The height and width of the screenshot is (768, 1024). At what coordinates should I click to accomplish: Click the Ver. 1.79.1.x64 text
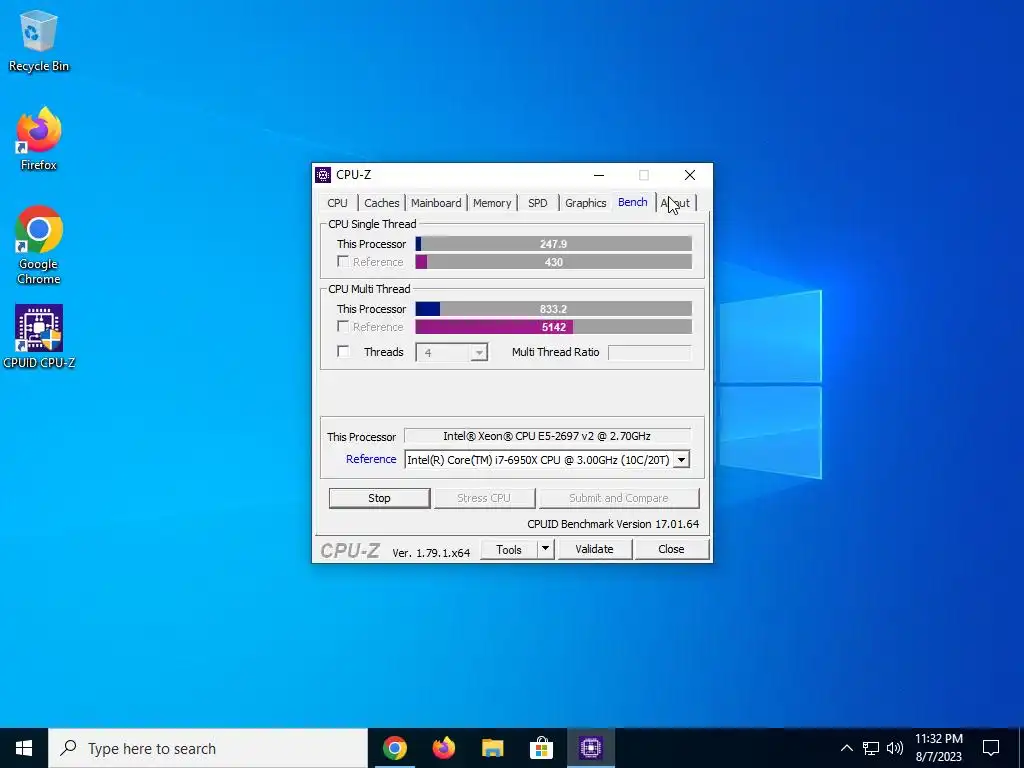(x=431, y=552)
